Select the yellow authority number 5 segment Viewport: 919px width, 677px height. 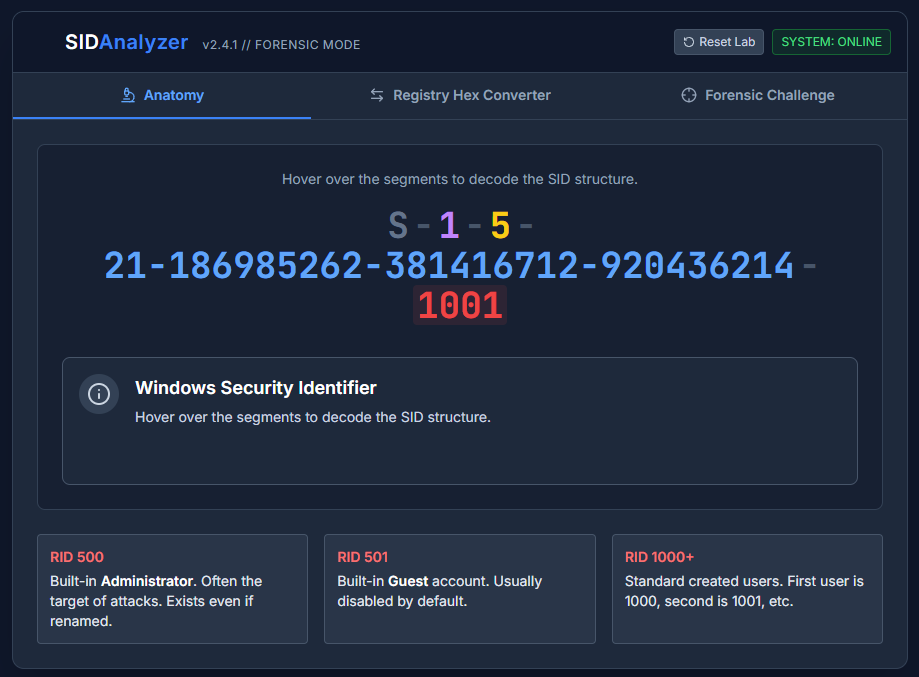[x=500, y=226]
